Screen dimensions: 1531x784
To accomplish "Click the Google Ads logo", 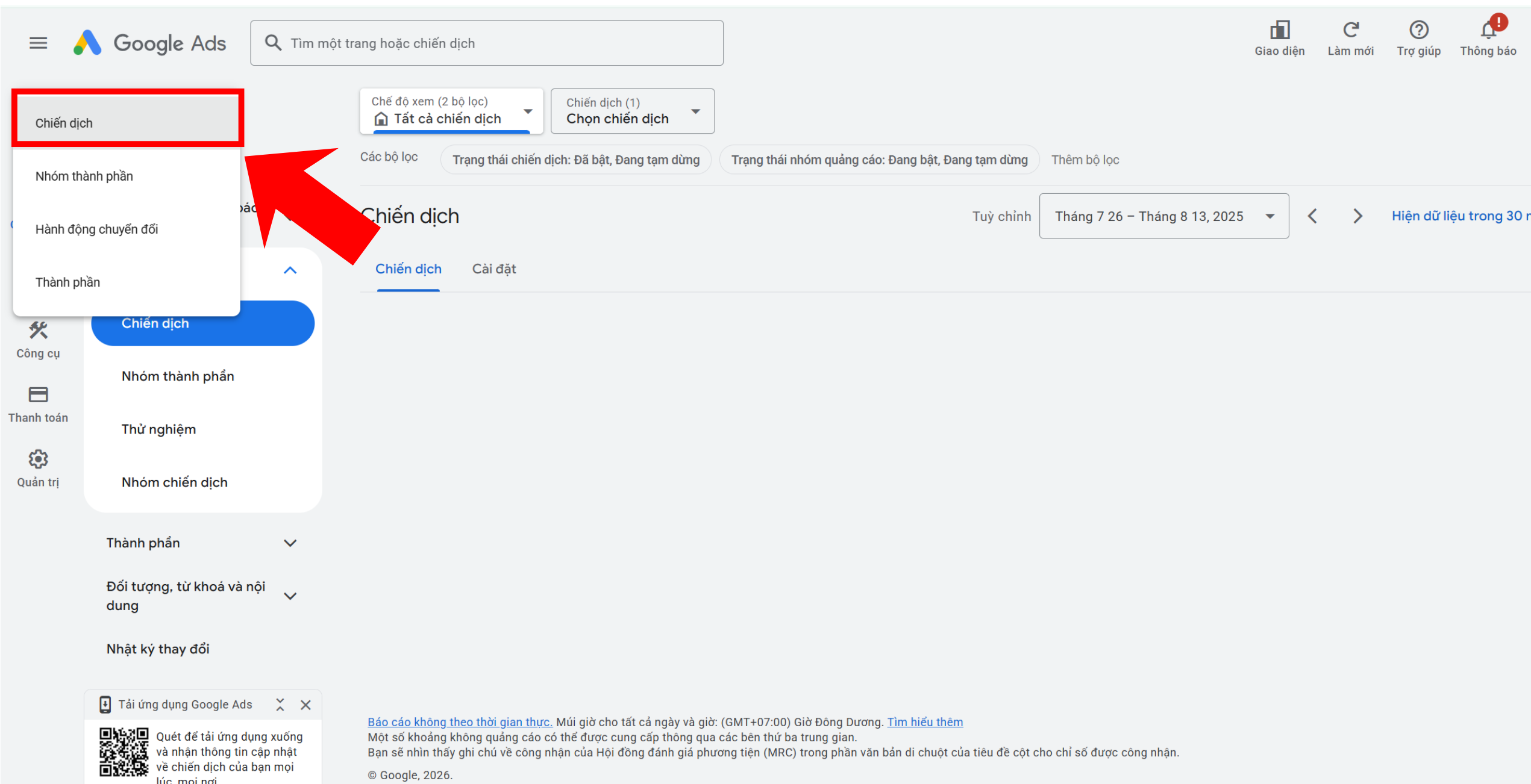I will [x=149, y=43].
